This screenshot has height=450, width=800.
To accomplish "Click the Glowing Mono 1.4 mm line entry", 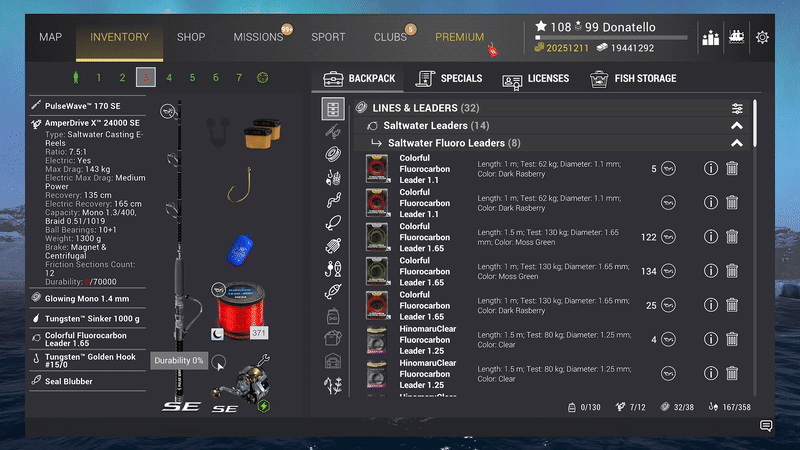I will click(x=88, y=298).
